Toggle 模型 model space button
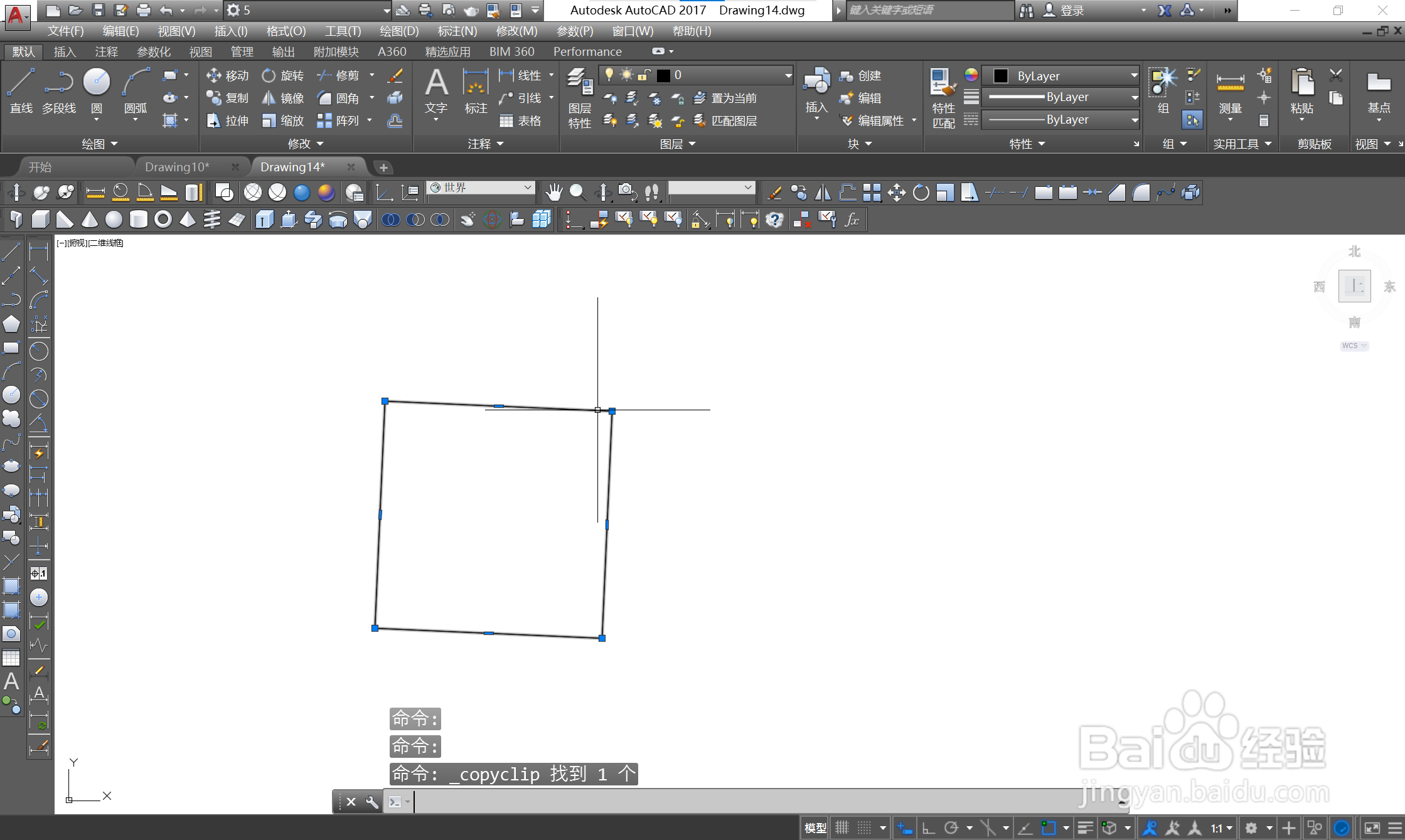 pyautogui.click(x=815, y=828)
